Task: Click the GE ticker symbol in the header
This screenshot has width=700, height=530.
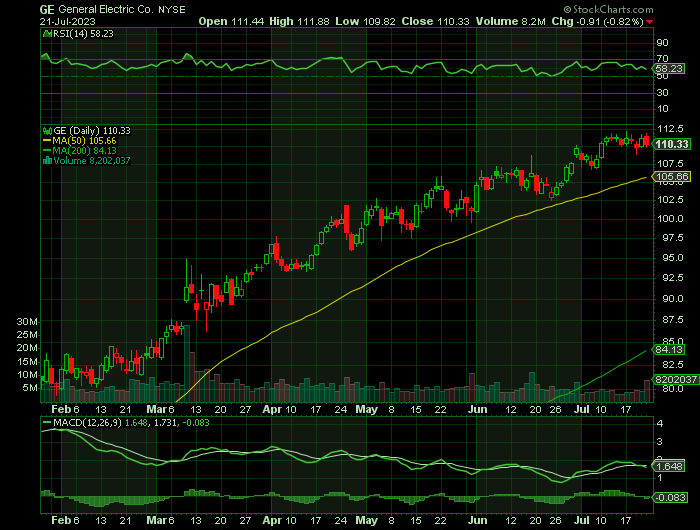Action: point(47,9)
